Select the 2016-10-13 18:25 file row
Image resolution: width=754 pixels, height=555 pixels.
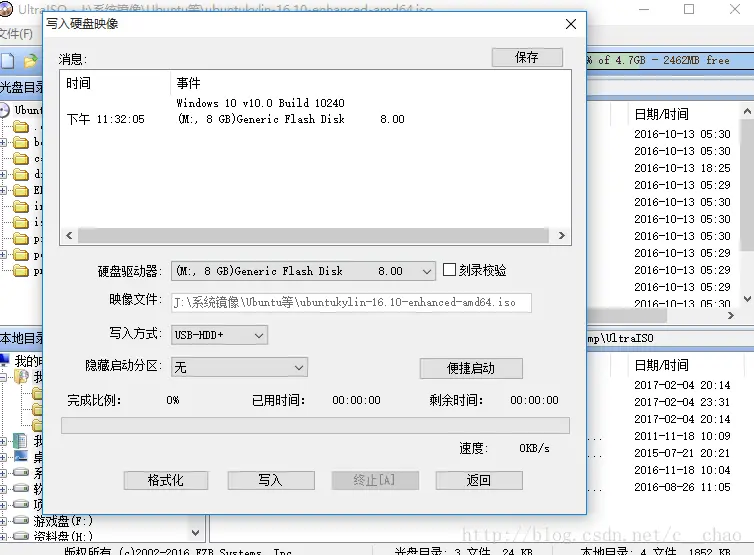[682, 168]
